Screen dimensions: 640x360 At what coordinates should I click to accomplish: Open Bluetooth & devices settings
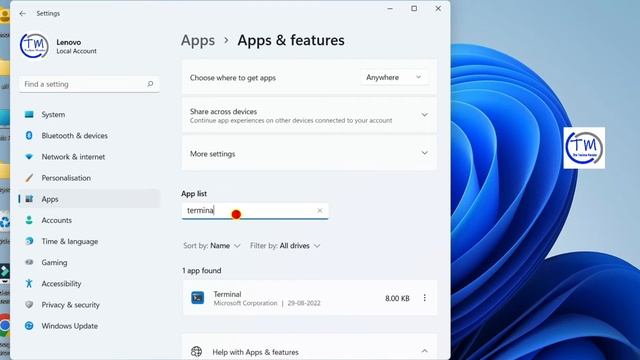[x=89, y=136]
